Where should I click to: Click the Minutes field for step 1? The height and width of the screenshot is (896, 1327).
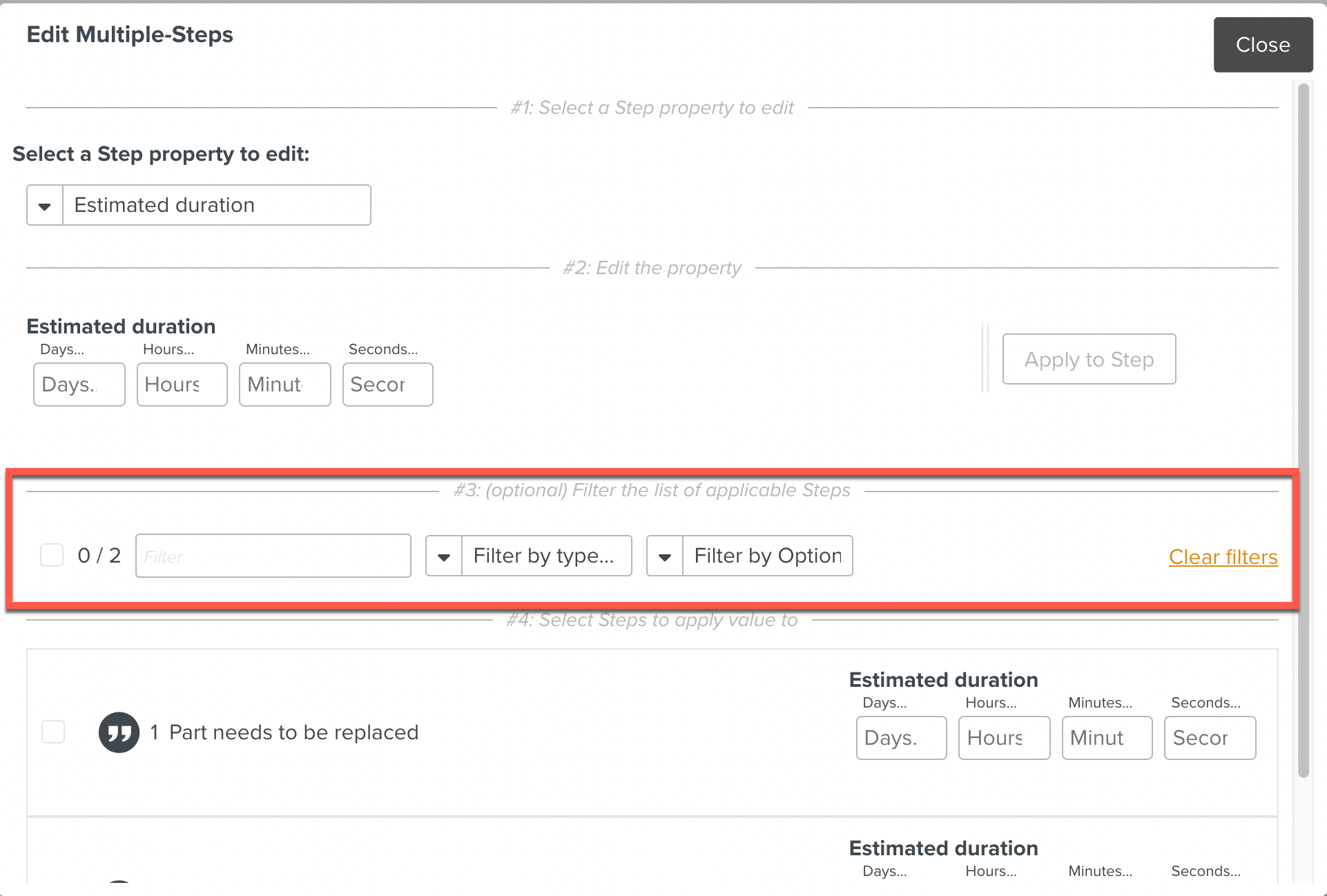[x=1107, y=738]
